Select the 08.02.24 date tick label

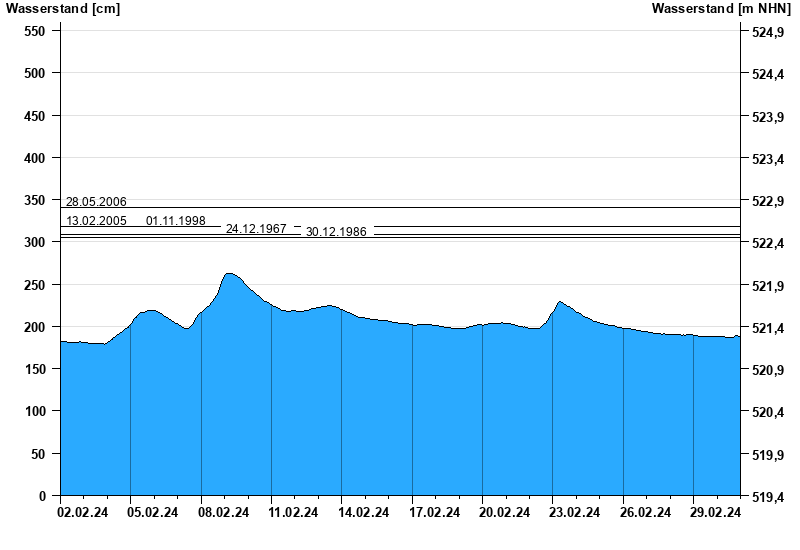pos(224,514)
